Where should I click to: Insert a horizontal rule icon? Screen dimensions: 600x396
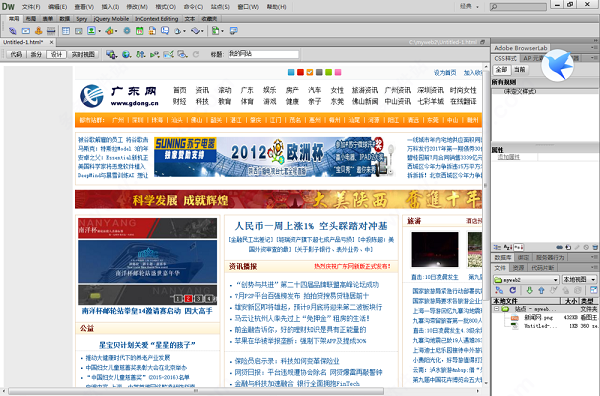[51, 31]
